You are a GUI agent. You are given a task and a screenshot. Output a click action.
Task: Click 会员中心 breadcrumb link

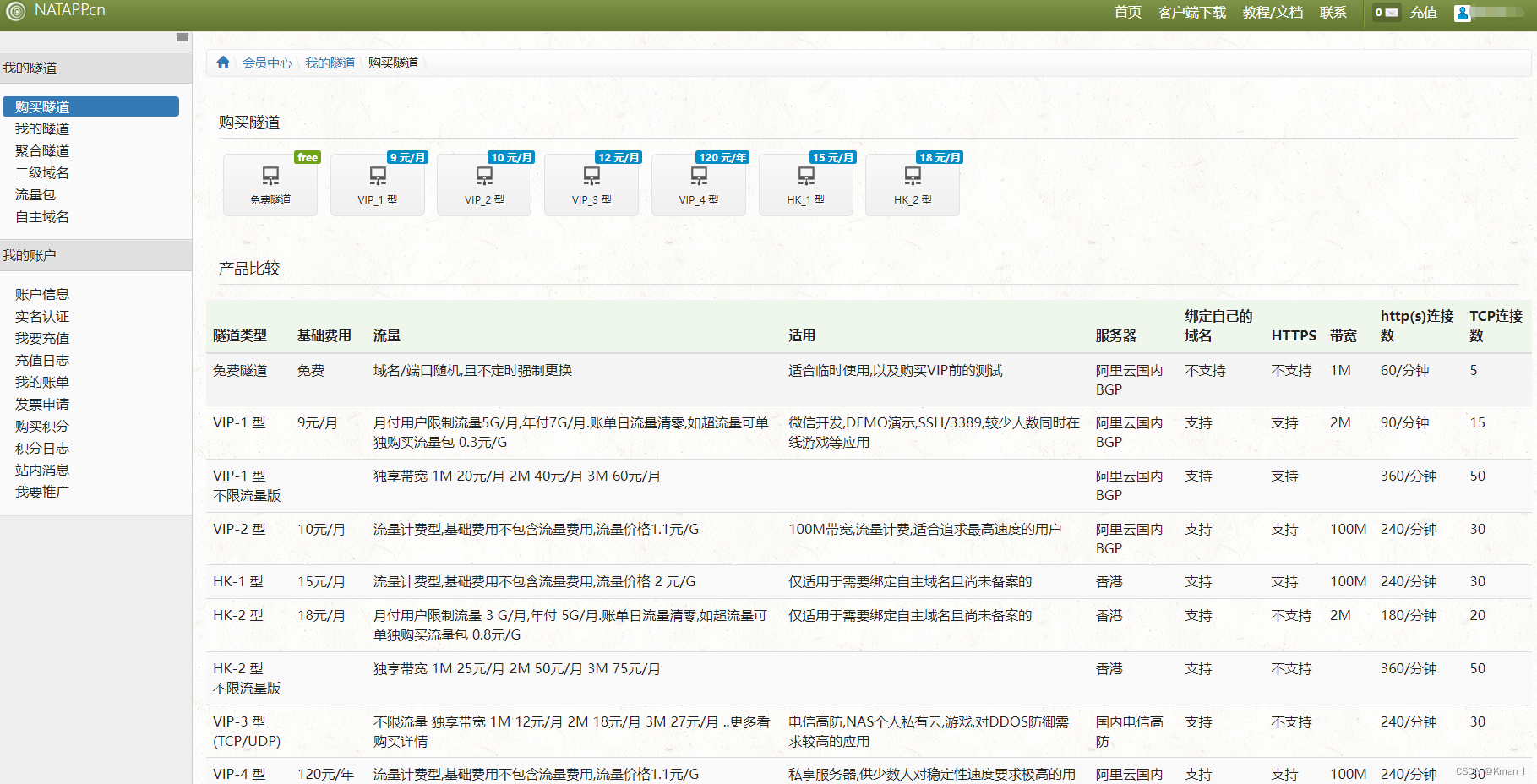click(267, 63)
